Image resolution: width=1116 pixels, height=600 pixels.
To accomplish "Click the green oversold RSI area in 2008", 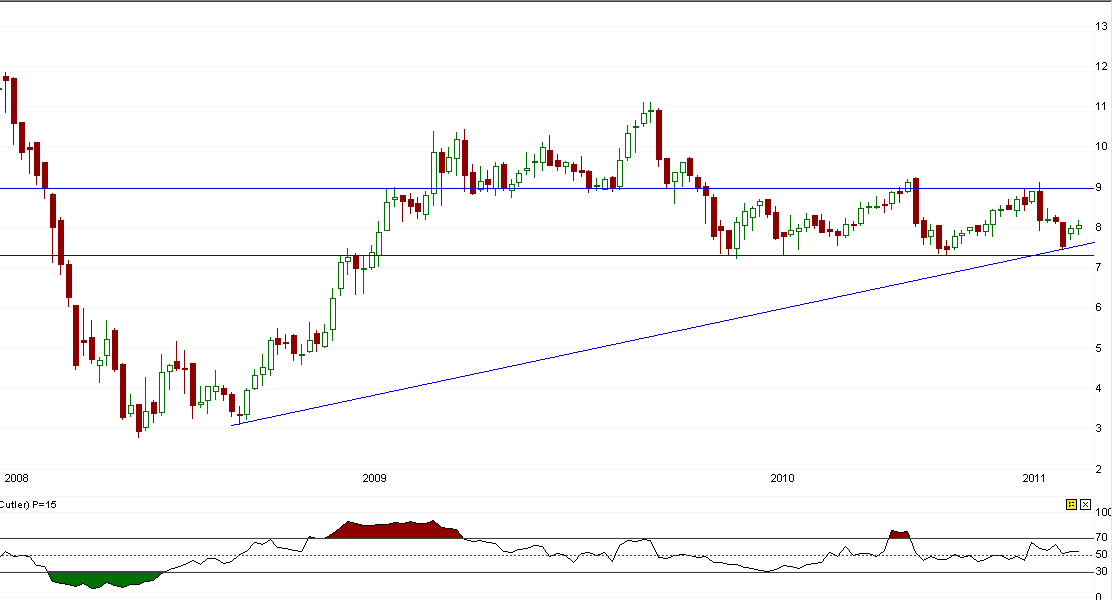I will coord(104,579).
